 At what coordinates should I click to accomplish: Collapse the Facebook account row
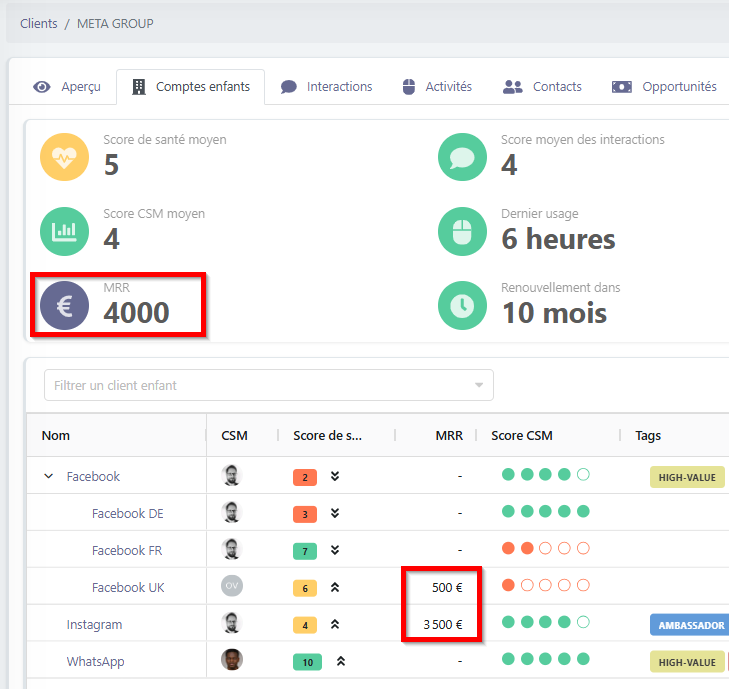pyautogui.click(x=49, y=477)
